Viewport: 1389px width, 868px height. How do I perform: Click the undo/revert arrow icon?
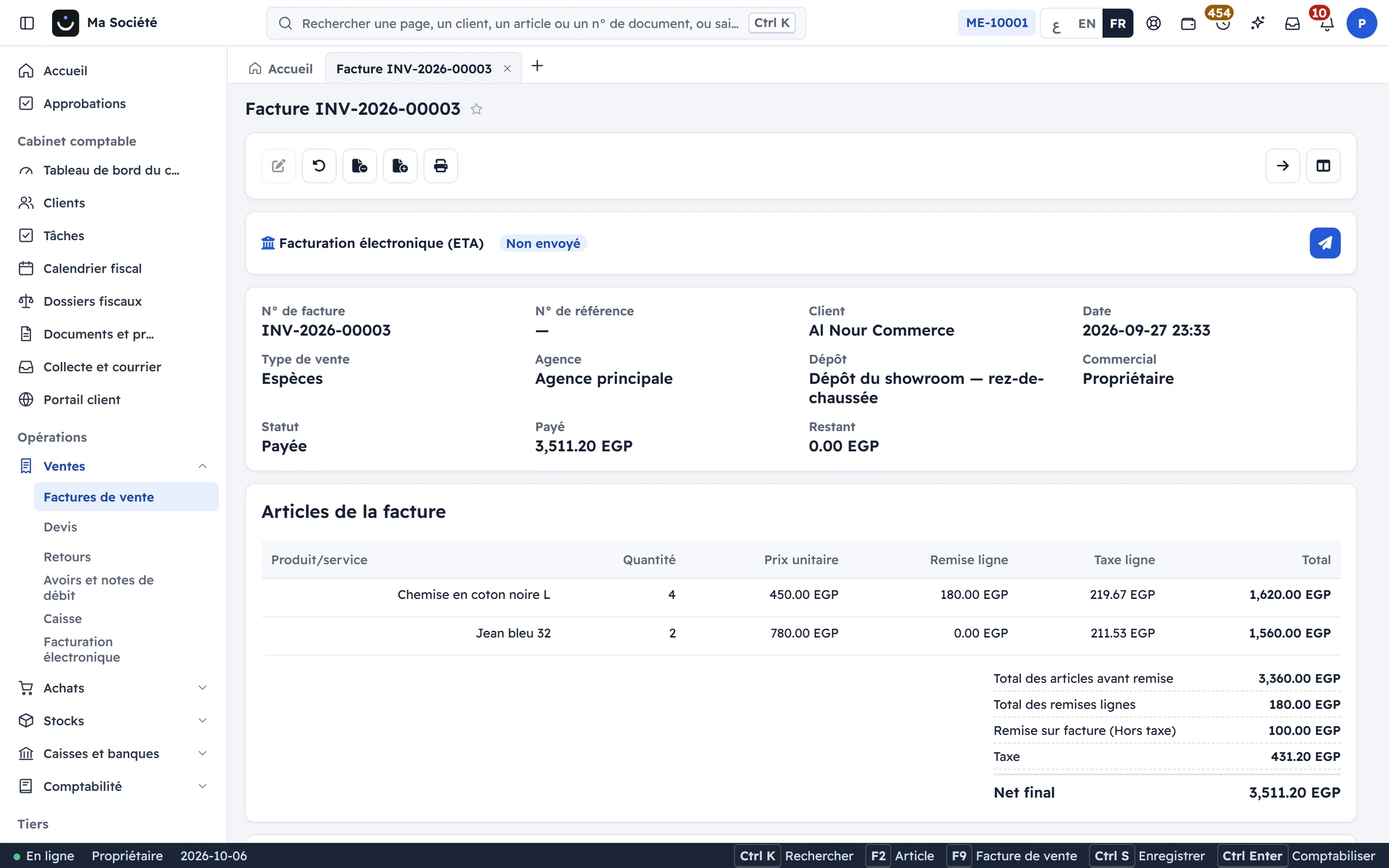(319, 166)
